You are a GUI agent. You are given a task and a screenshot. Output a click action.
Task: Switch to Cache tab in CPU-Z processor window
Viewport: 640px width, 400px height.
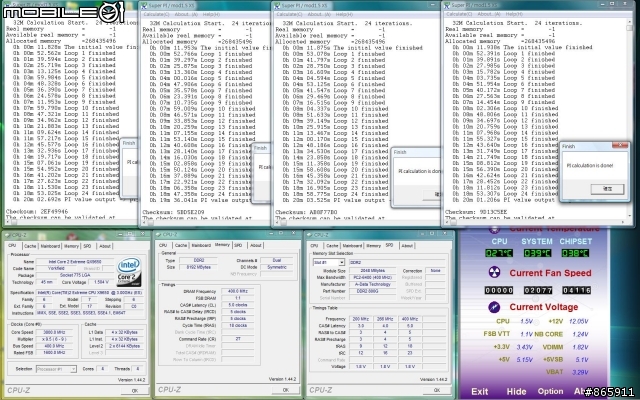tap(30, 246)
